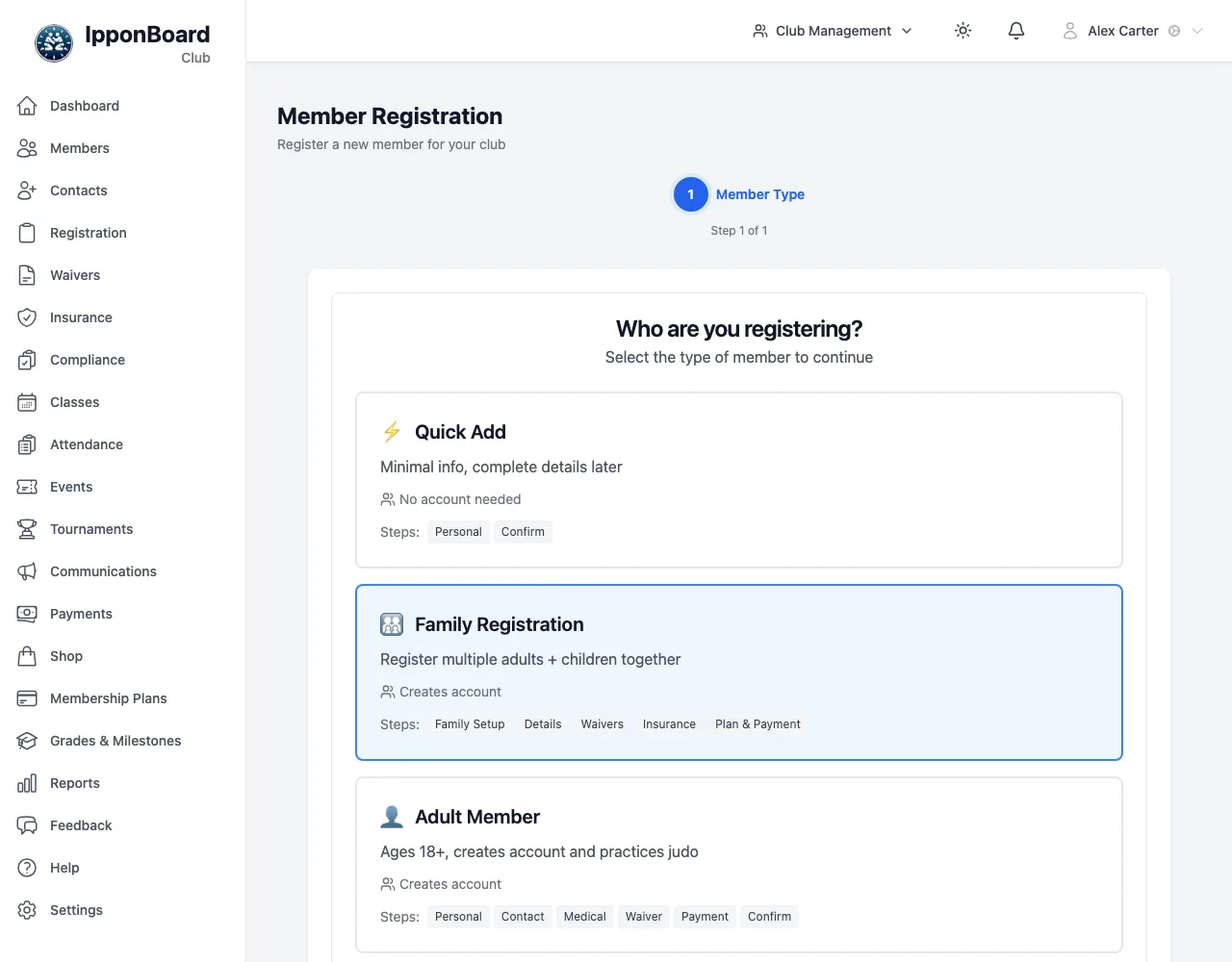Click the Reports bar chart icon
Image resolution: width=1232 pixels, height=962 pixels.
(x=27, y=783)
